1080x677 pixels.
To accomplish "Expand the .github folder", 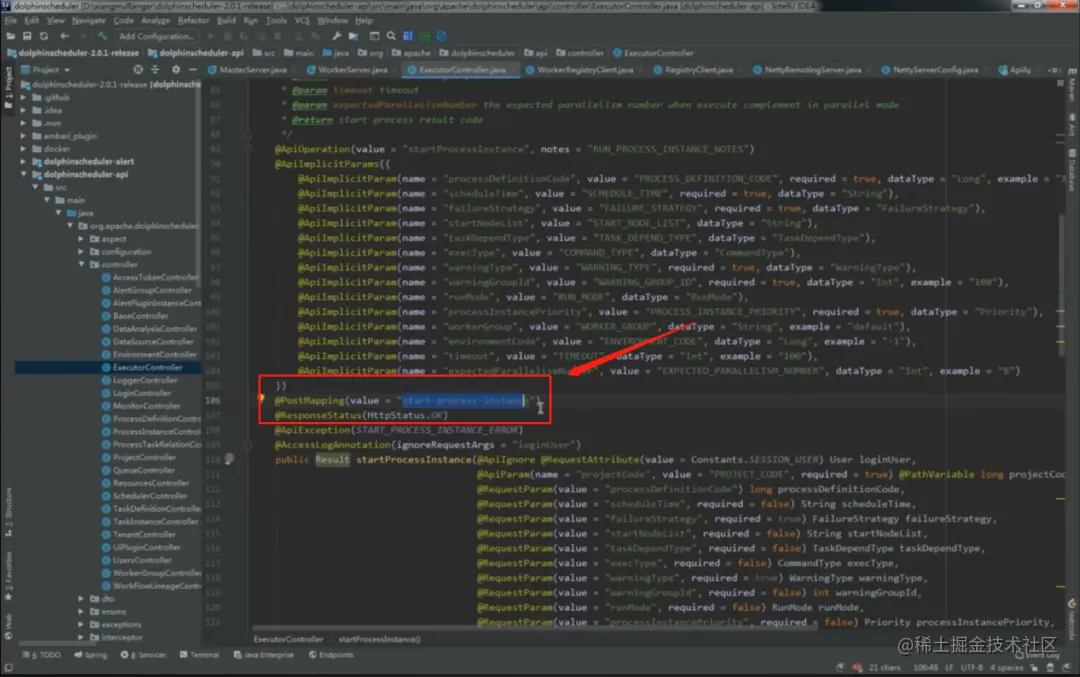I will coord(23,98).
